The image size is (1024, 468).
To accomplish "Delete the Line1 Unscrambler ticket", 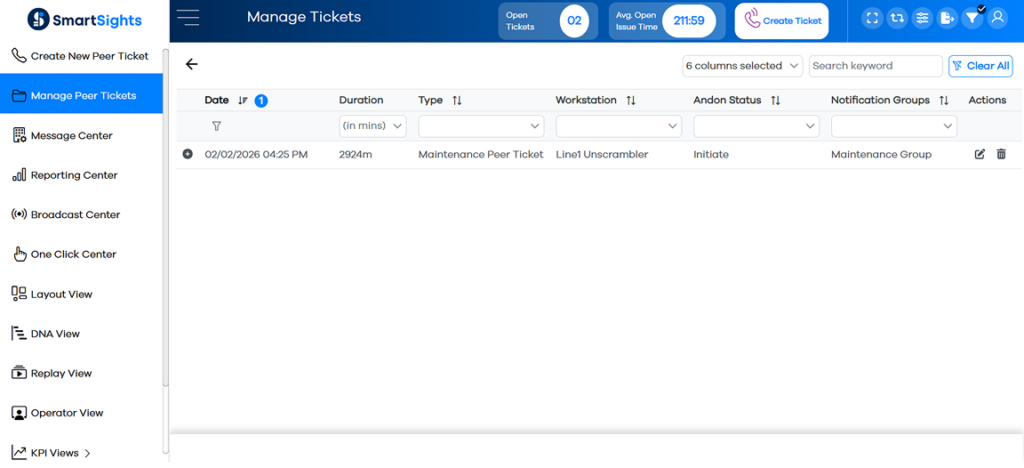I will pos(1001,154).
